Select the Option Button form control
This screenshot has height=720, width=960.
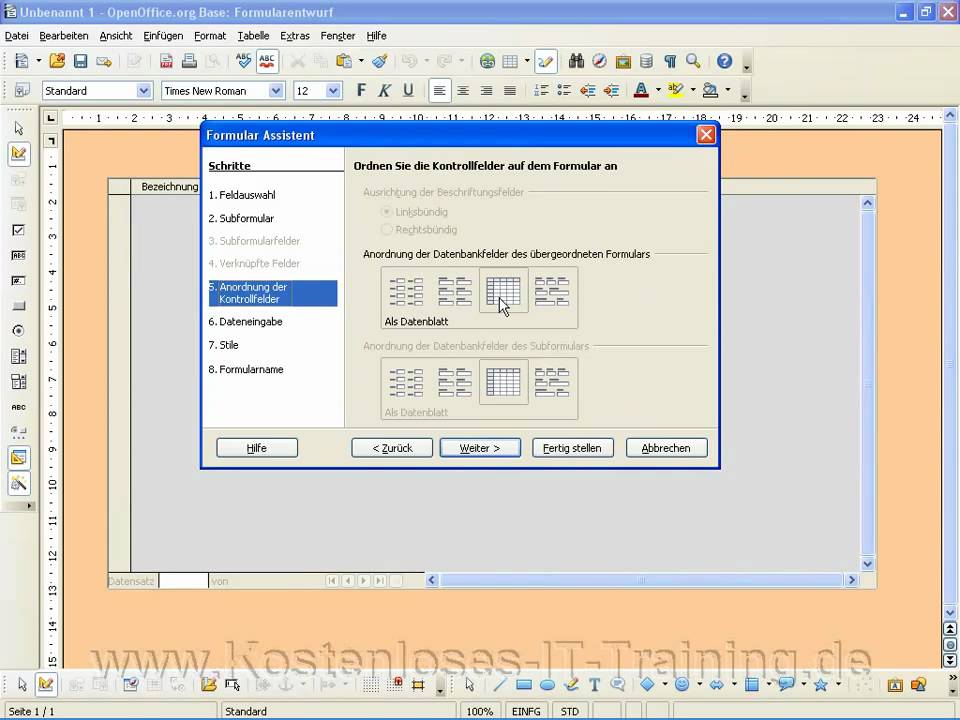pos(18,331)
